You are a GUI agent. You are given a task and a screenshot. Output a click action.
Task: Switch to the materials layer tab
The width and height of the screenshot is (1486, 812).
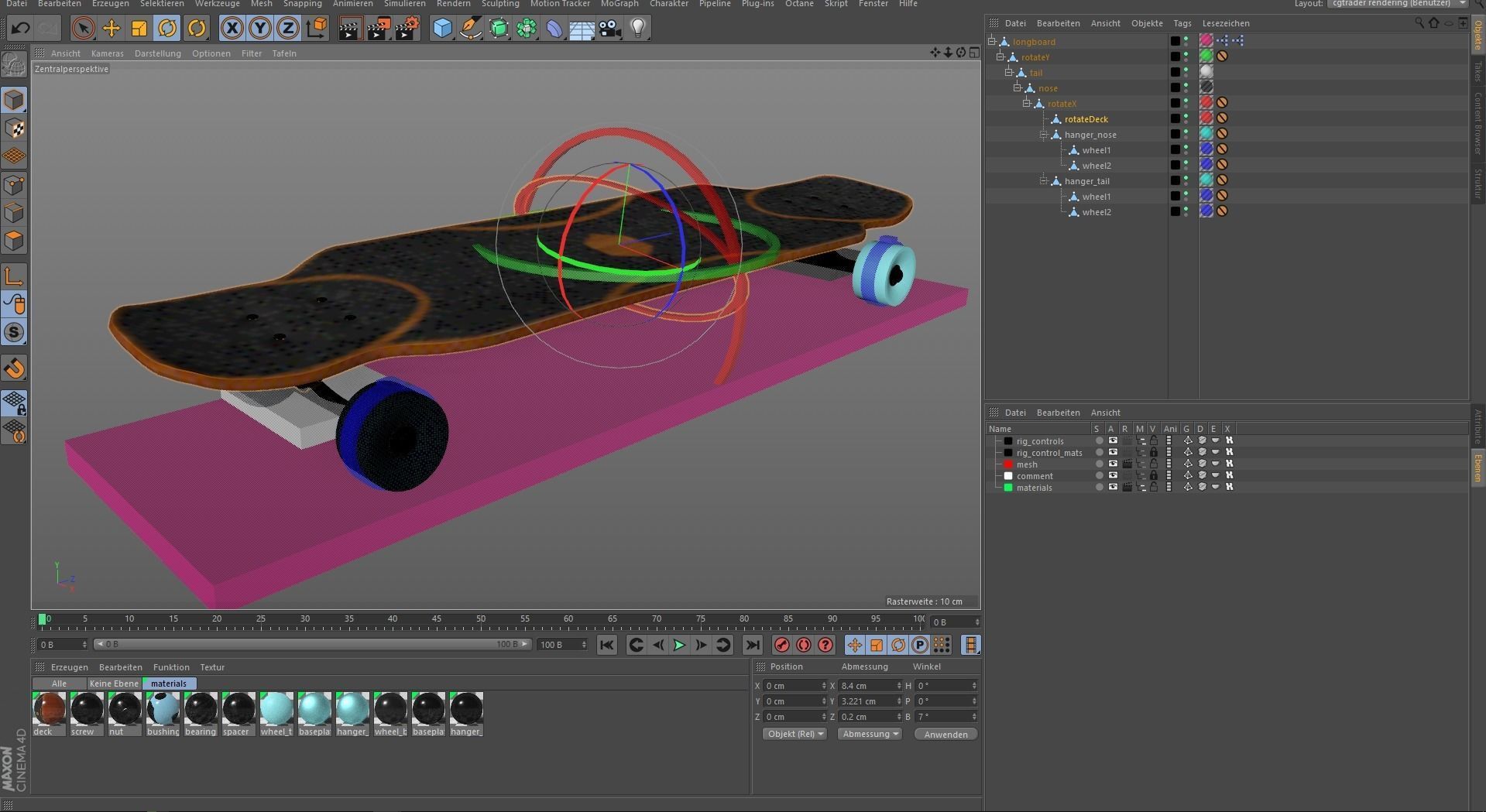pos(169,684)
